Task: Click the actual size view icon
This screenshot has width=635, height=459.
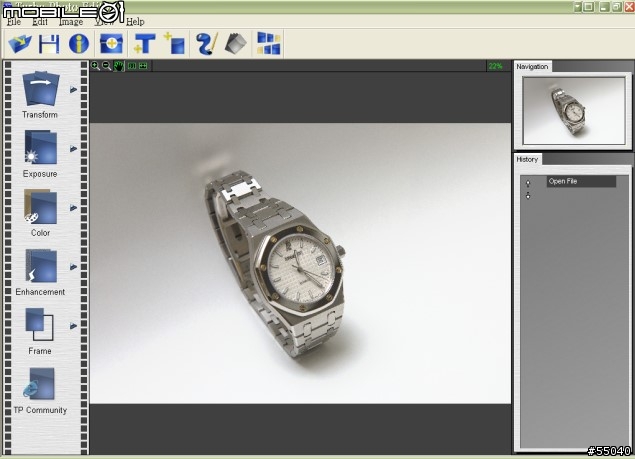Action: pos(132,66)
